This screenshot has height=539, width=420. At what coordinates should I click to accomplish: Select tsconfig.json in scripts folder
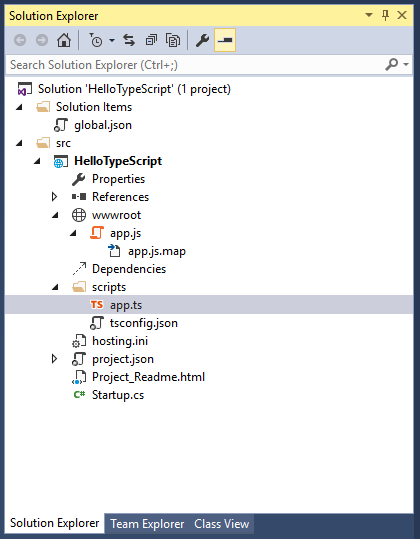(x=144, y=323)
